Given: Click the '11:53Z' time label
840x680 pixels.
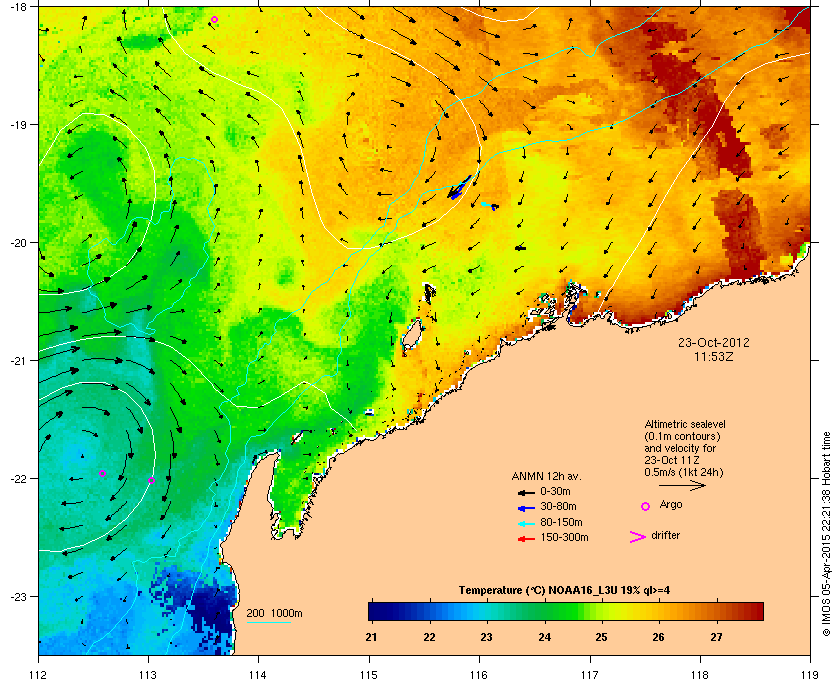Looking at the screenshot, I should point(714,356).
